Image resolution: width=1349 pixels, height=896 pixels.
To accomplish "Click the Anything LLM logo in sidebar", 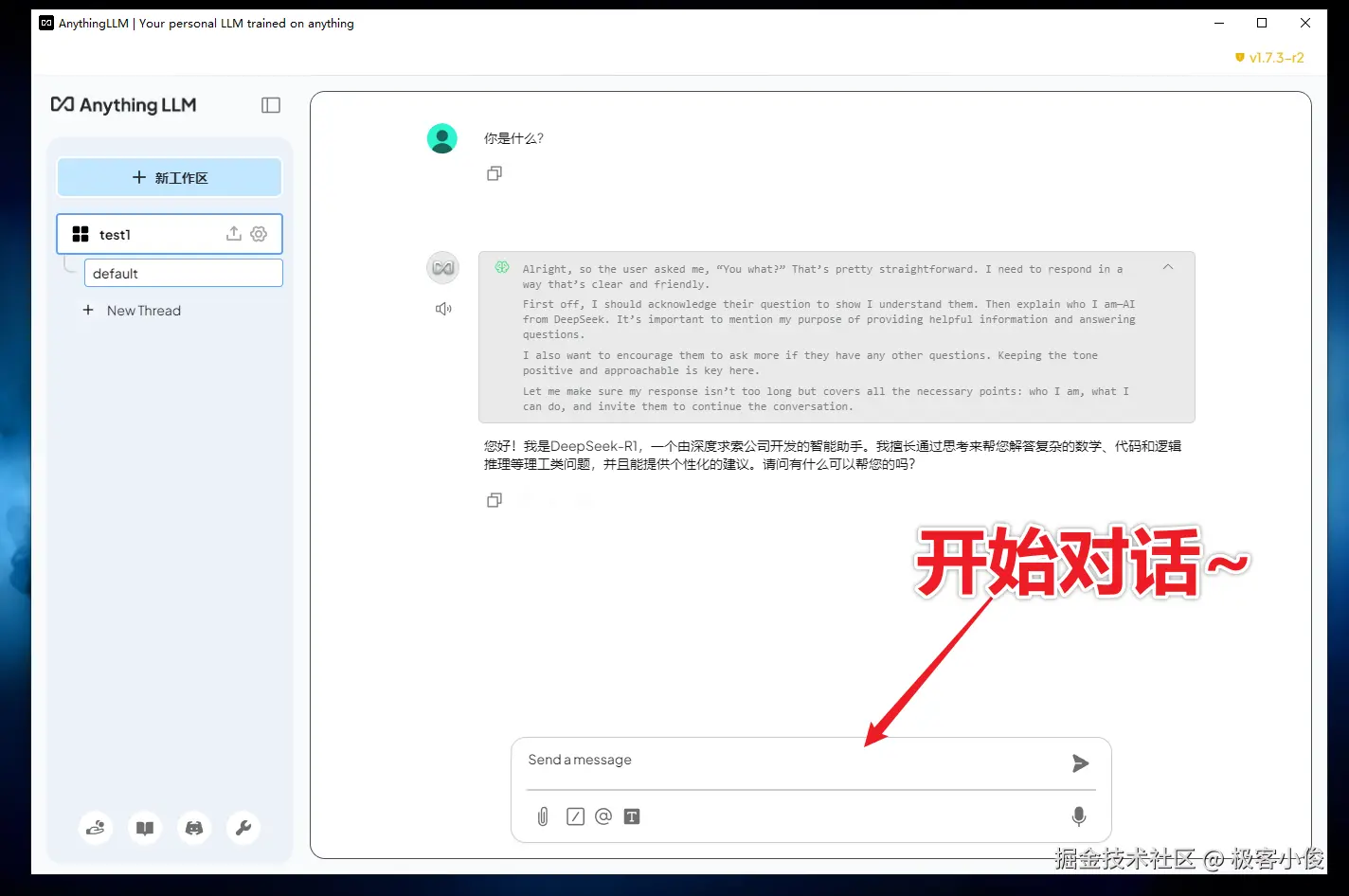I will [123, 105].
